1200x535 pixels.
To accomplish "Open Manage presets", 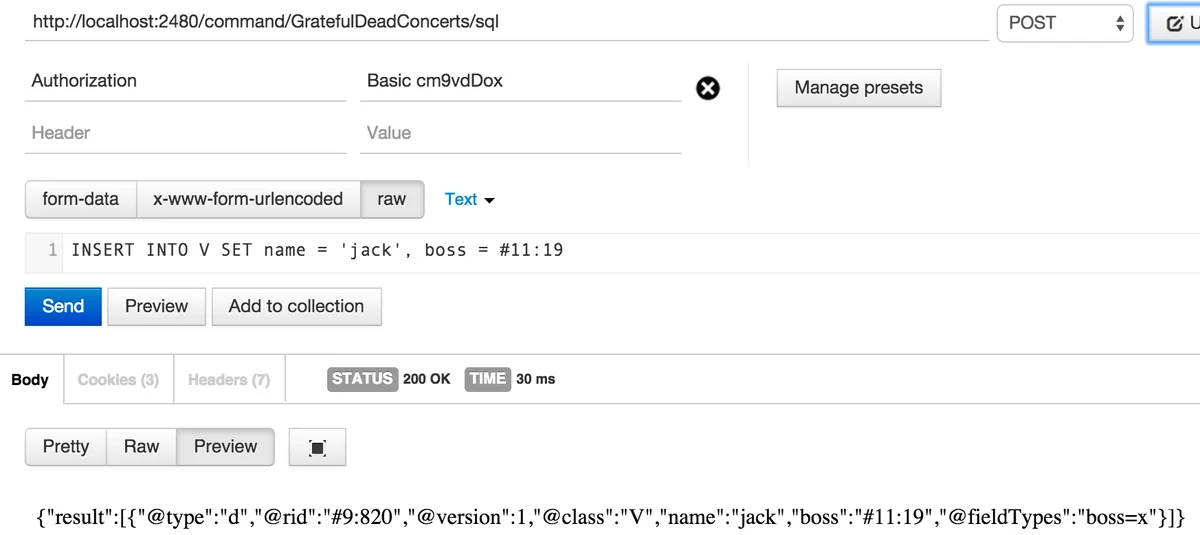I will click(858, 87).
